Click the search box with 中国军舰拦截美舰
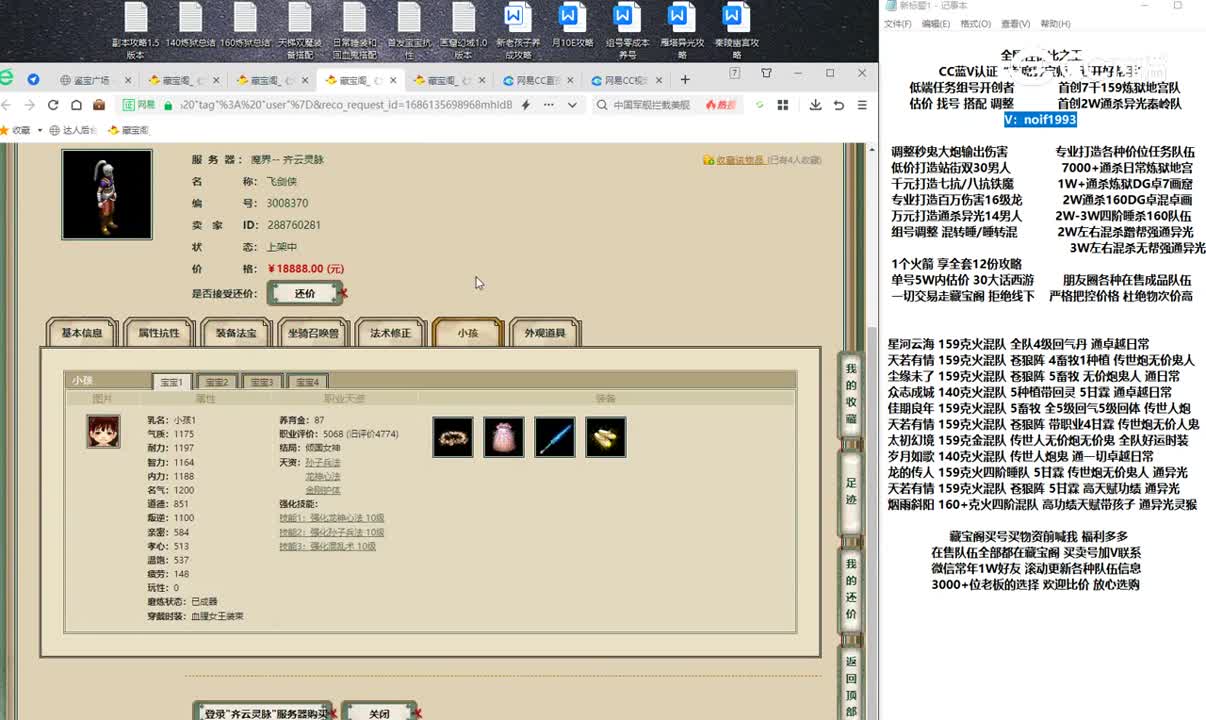This screenshot has width=1206, height=720. pos(650,105)
